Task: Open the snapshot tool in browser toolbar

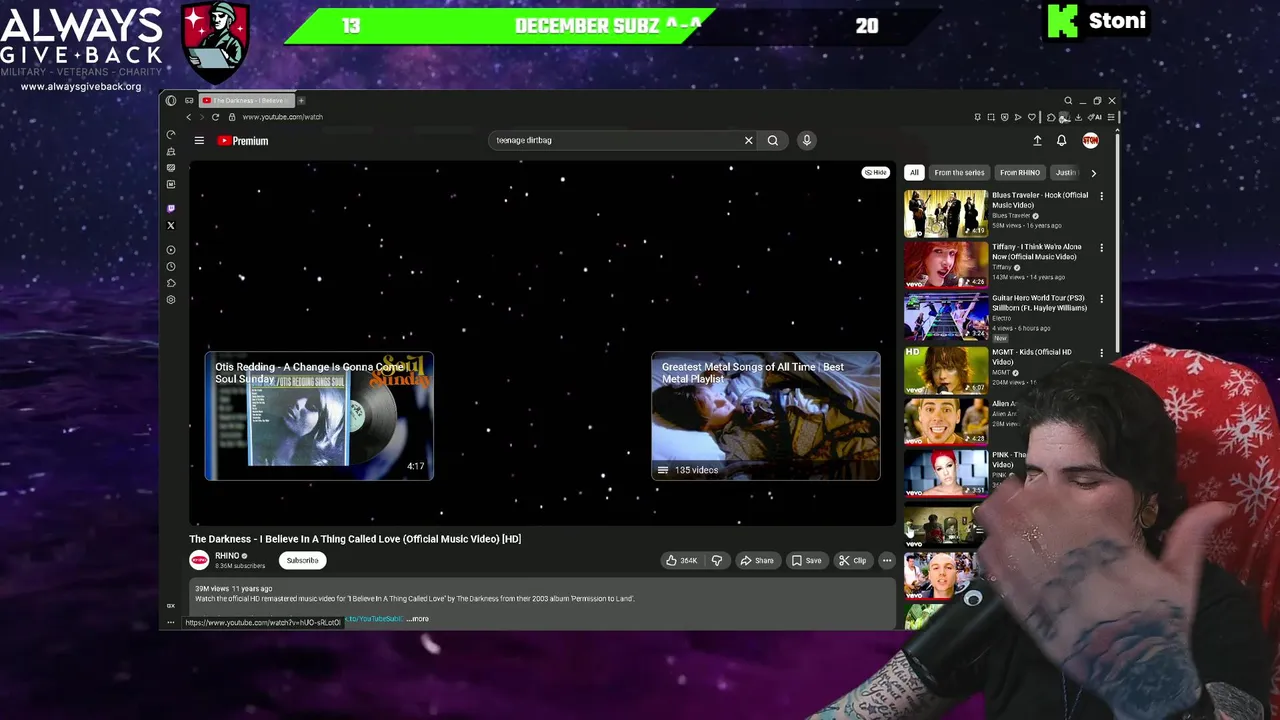Action: 991,117
